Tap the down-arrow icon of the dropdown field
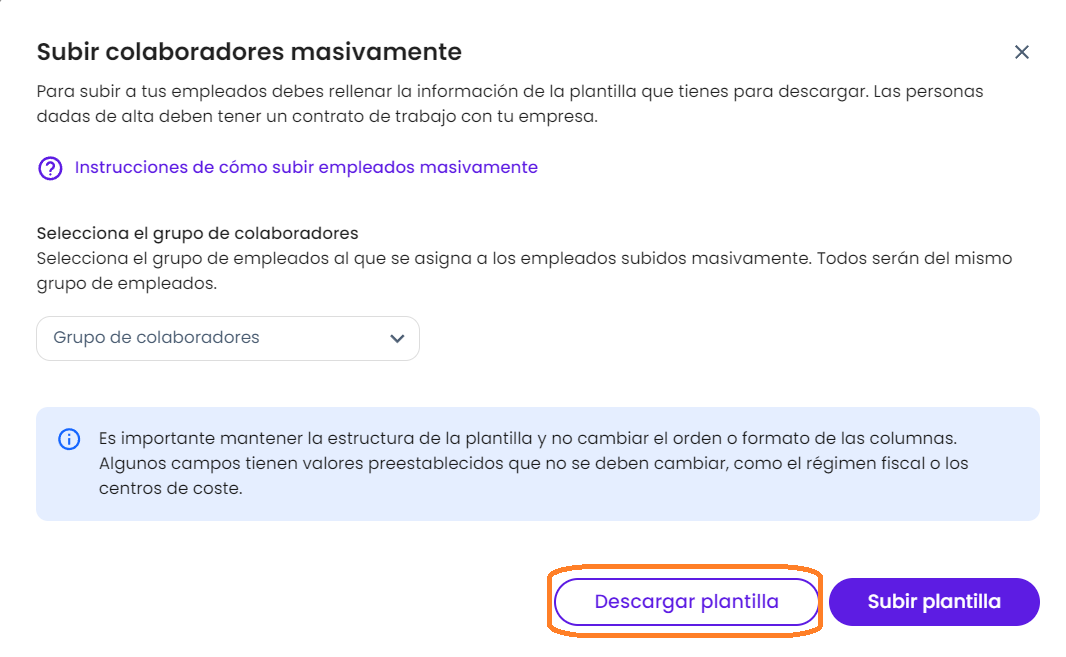The image size is (1066, 657). [397, 338]
